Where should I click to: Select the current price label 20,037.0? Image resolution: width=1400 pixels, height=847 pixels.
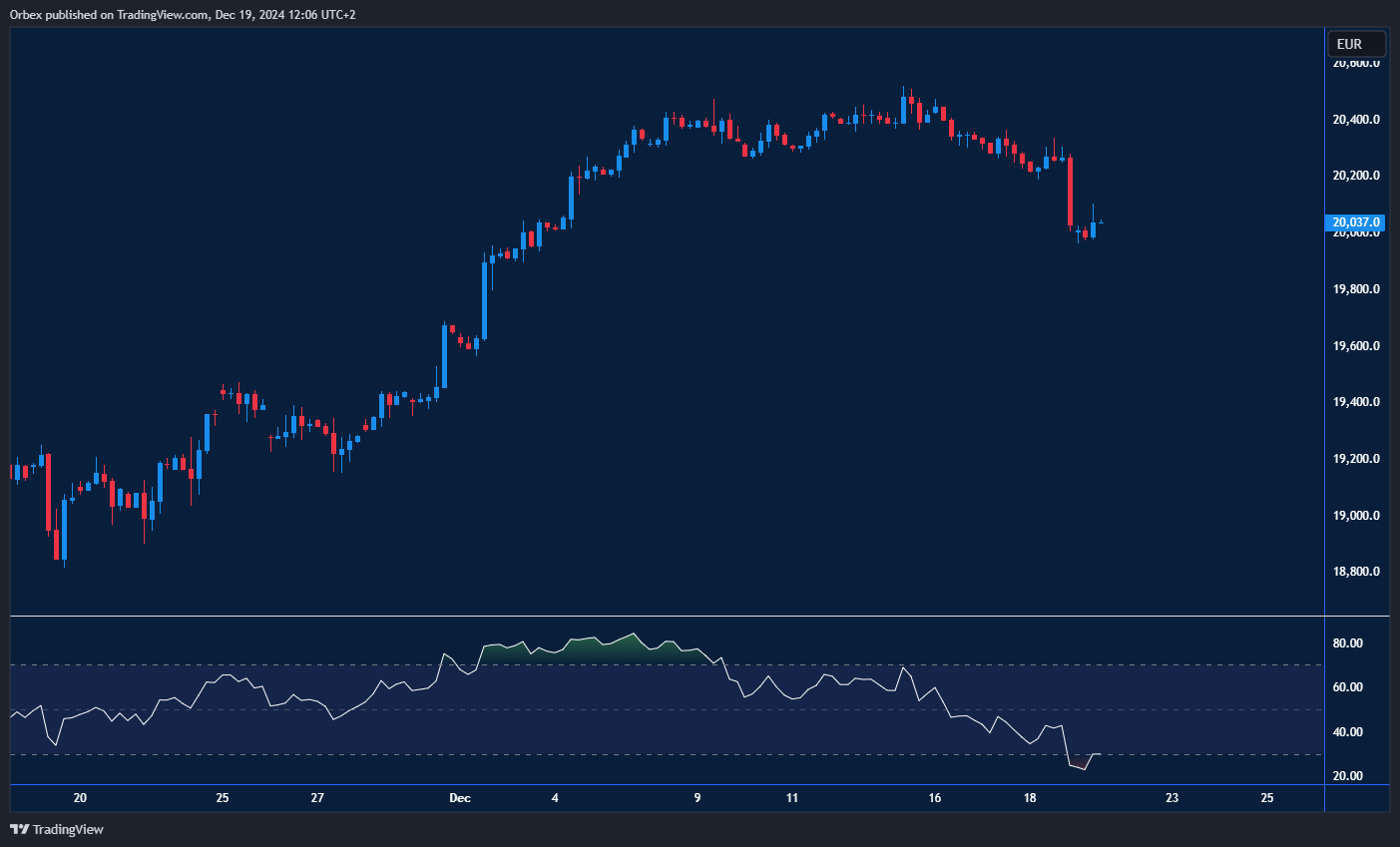pyautogui.click(x=1355, y=222)
